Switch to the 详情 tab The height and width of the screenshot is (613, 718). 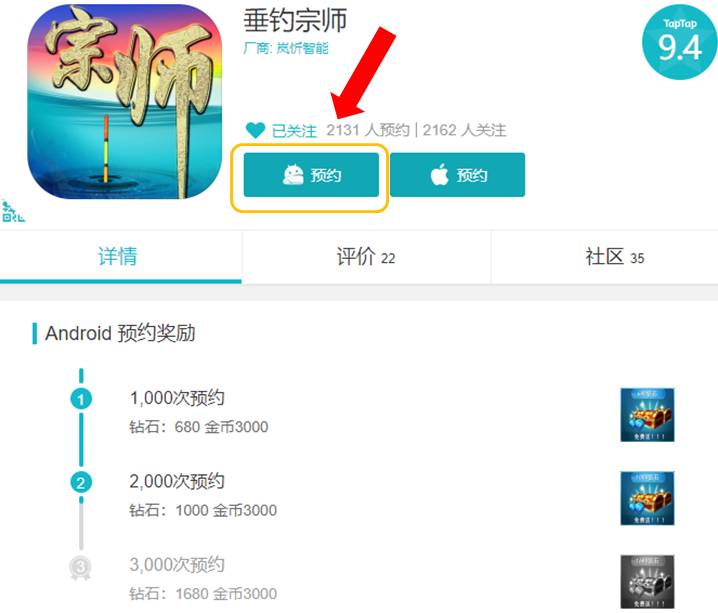120,256
